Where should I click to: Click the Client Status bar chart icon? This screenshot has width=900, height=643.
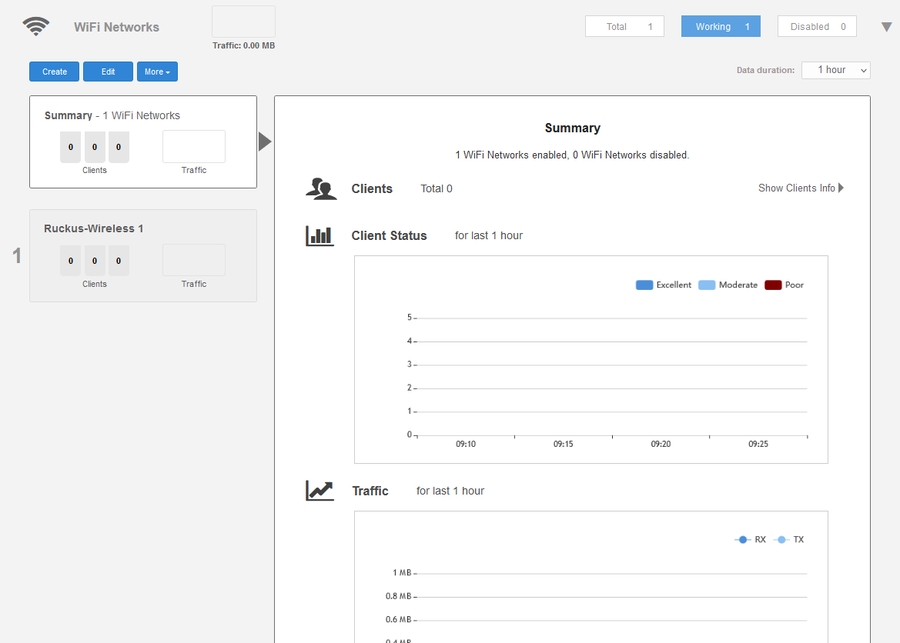click(319, 236)
